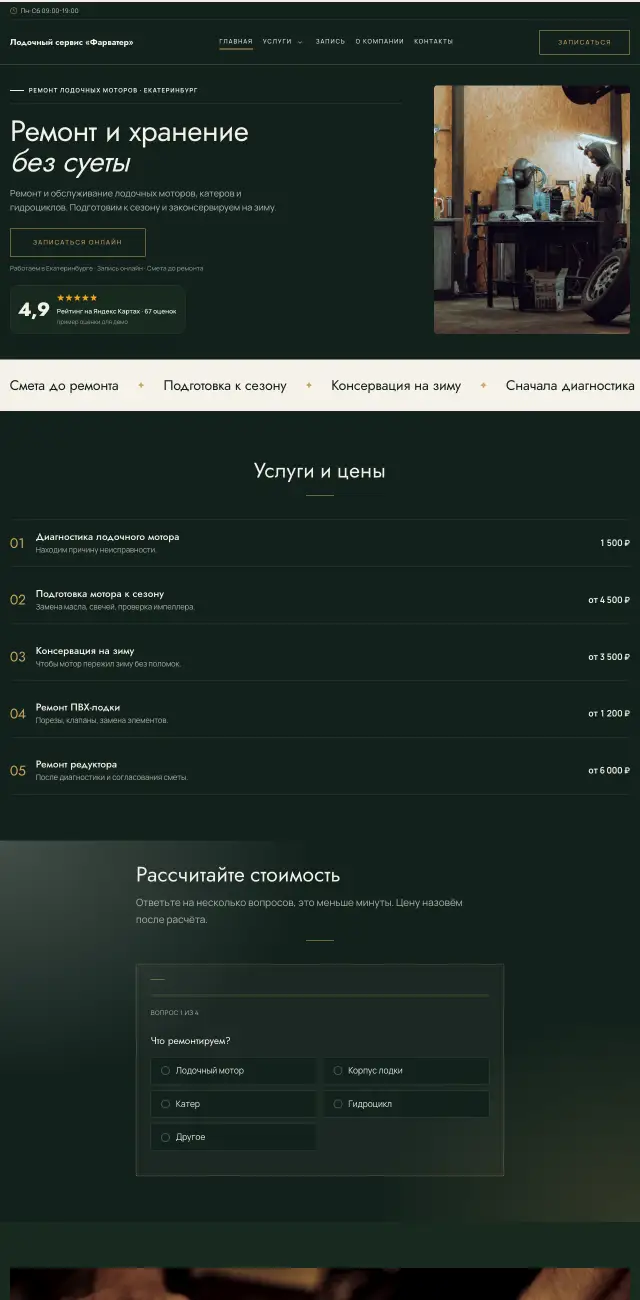Pick the Другое radio option
Screen dimensions: 640x1300
(x=233, y=1137)
